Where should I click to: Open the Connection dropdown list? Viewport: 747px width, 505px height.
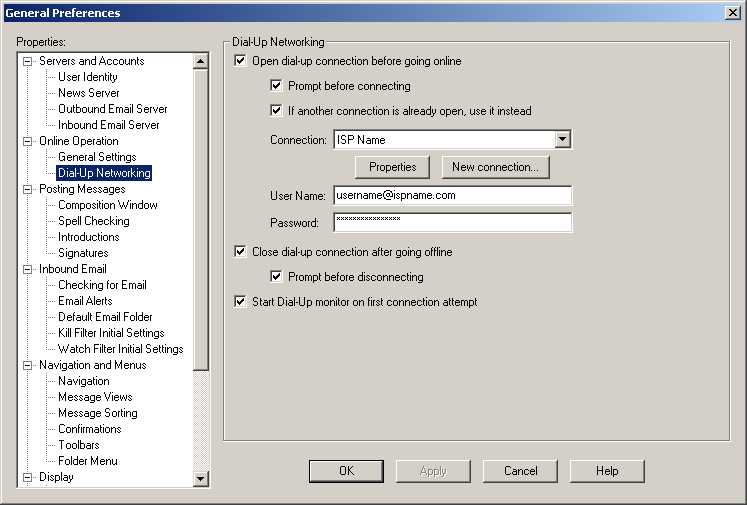click(x=562, y=140)
